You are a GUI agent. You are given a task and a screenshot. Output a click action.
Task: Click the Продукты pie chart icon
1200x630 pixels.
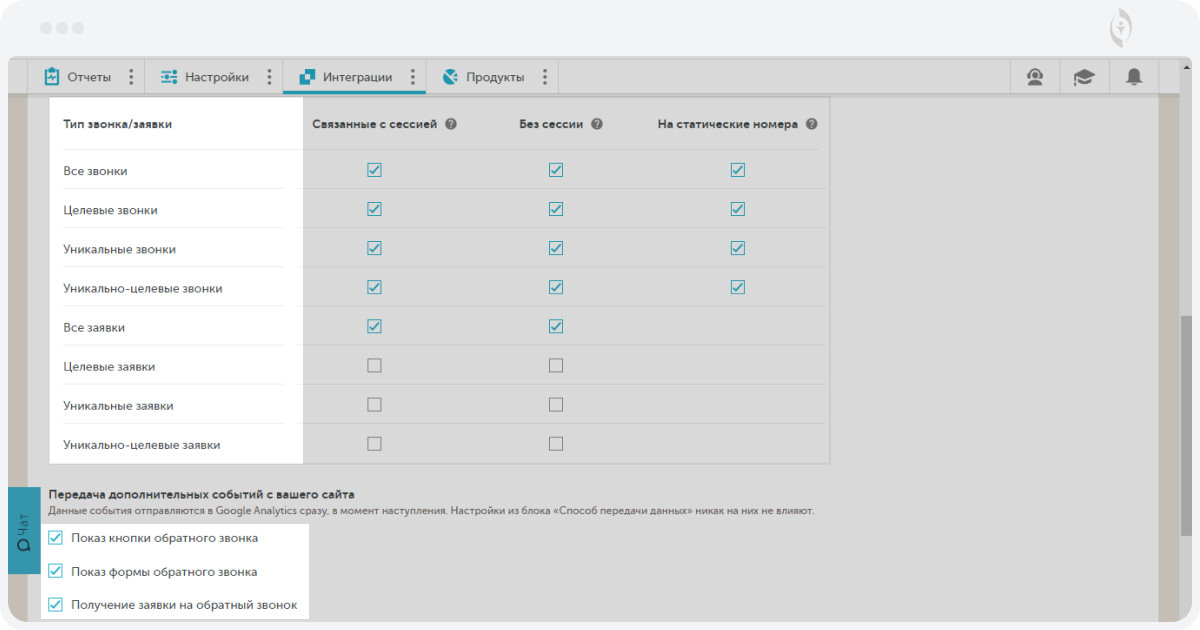coord(450,77)
